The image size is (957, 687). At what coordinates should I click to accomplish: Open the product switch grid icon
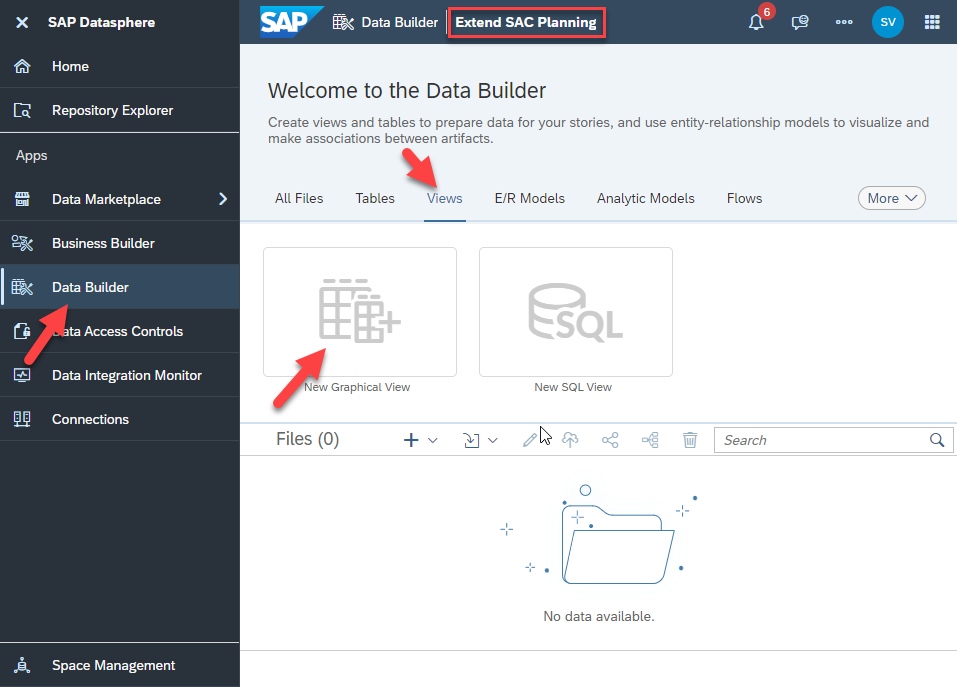coord(932,23)
